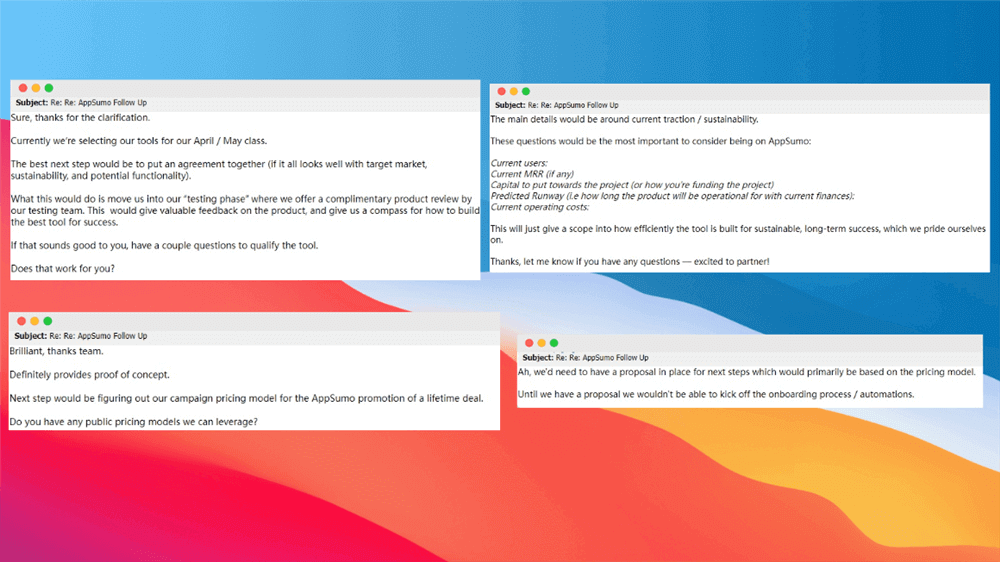Image resolution: width=1000 pixels, height=562 pixels.
Task: Click 'Definitely provides proof of concept.' line
Action: coord(89,375)
